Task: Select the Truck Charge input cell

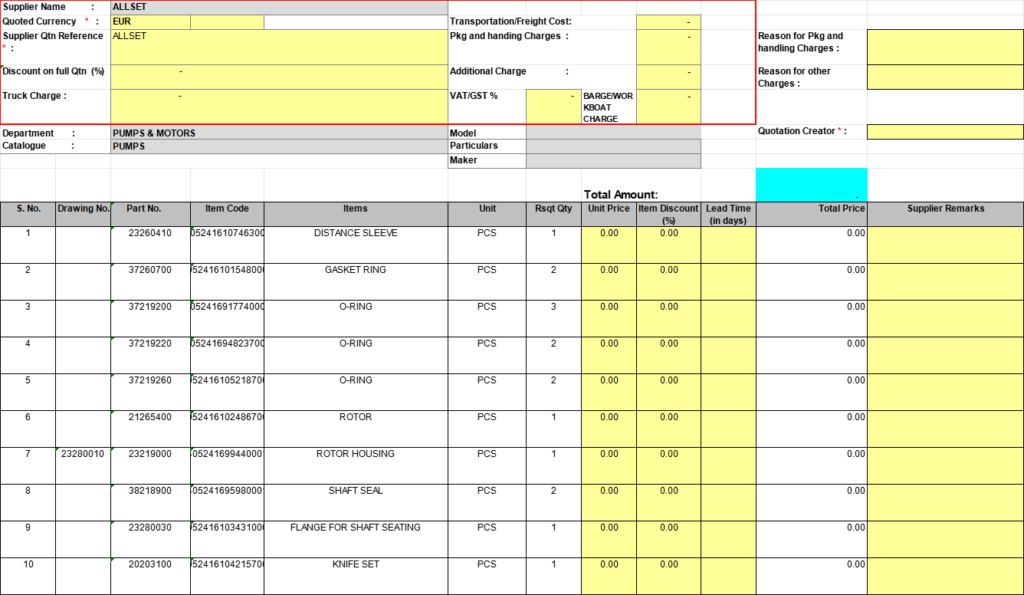Action: click(x=278, y=103)
